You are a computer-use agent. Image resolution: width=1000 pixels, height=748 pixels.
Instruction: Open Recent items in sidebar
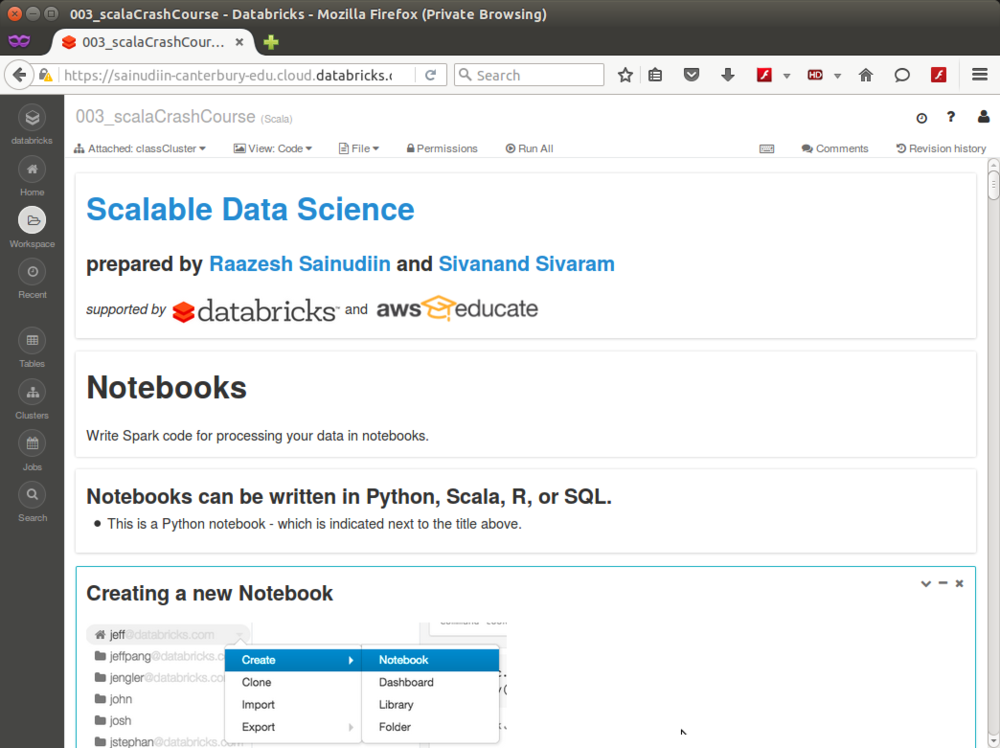point(32,272)
